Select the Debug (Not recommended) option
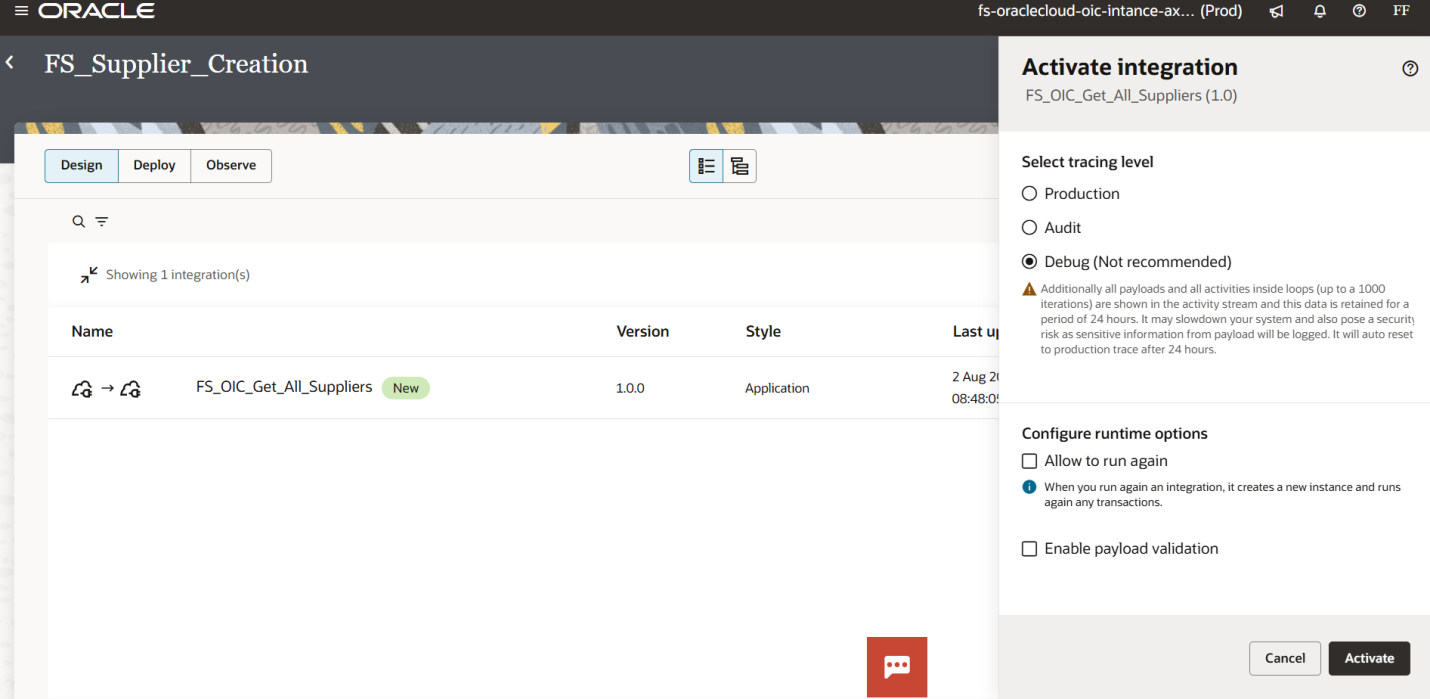This screenshot has width=1430, height=699. click(x=1029, y=262)
